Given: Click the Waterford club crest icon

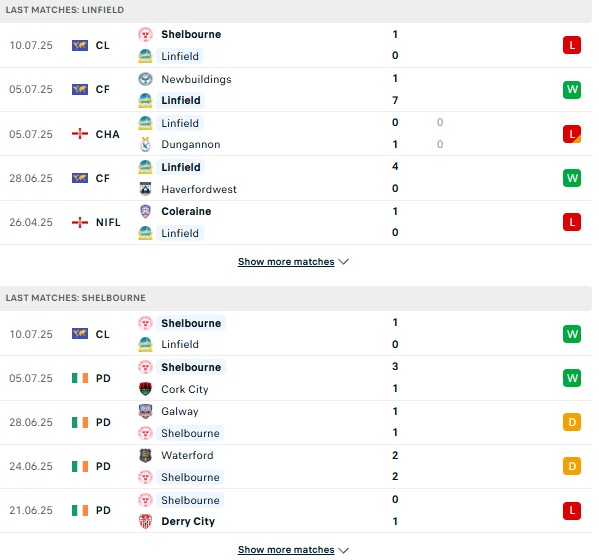Looking at the screenshot, I should (145, 455).
